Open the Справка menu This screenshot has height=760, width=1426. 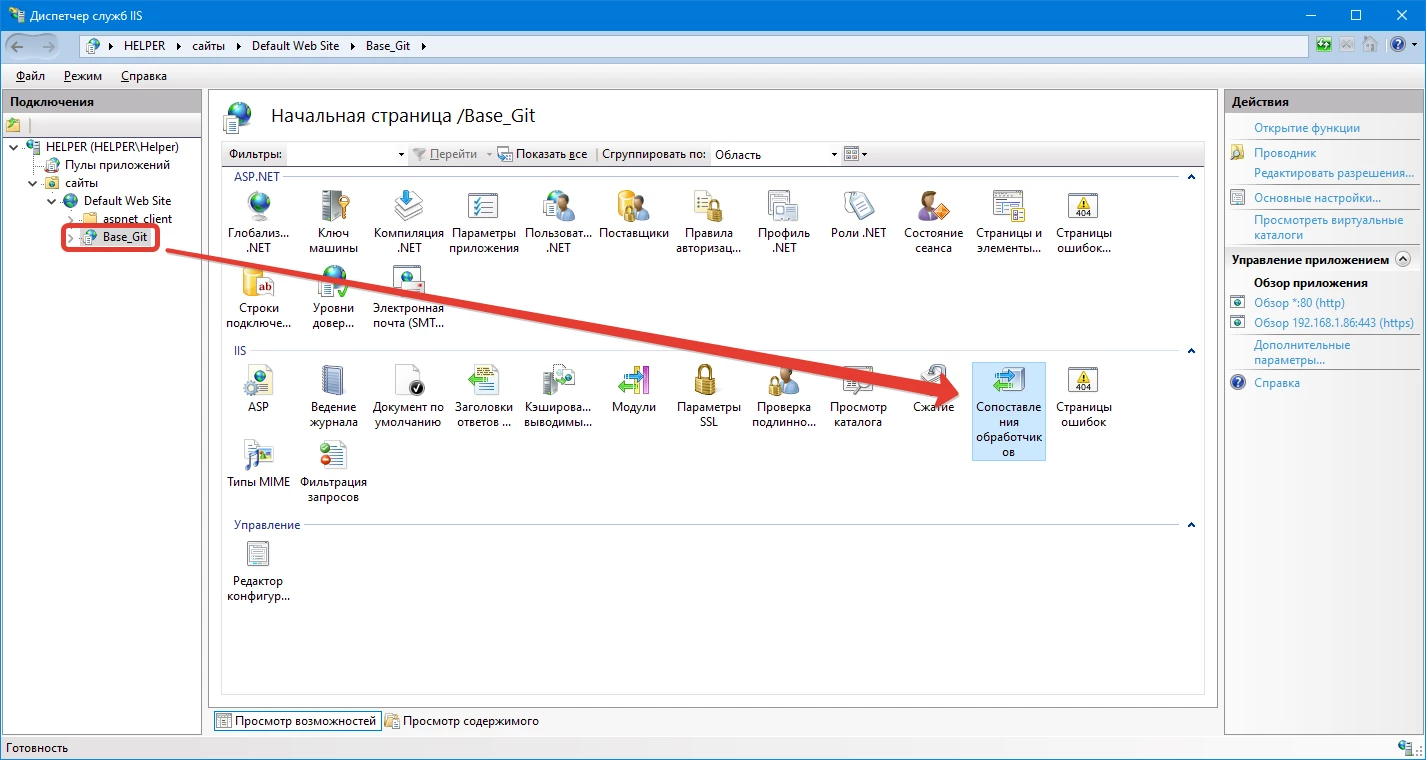click(144, 76)
